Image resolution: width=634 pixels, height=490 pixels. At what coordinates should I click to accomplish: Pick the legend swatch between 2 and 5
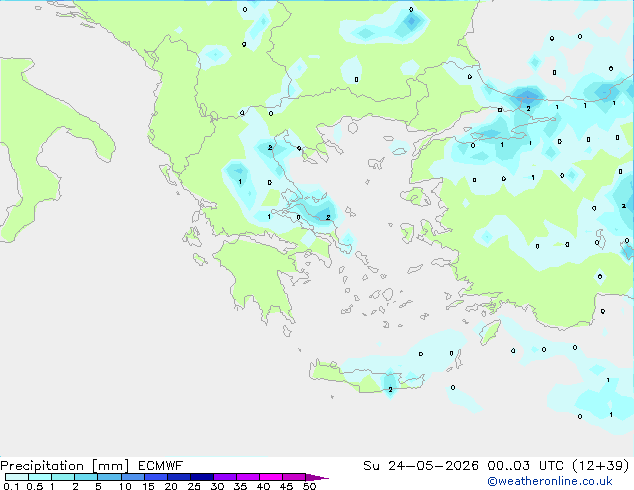(86, 477)
